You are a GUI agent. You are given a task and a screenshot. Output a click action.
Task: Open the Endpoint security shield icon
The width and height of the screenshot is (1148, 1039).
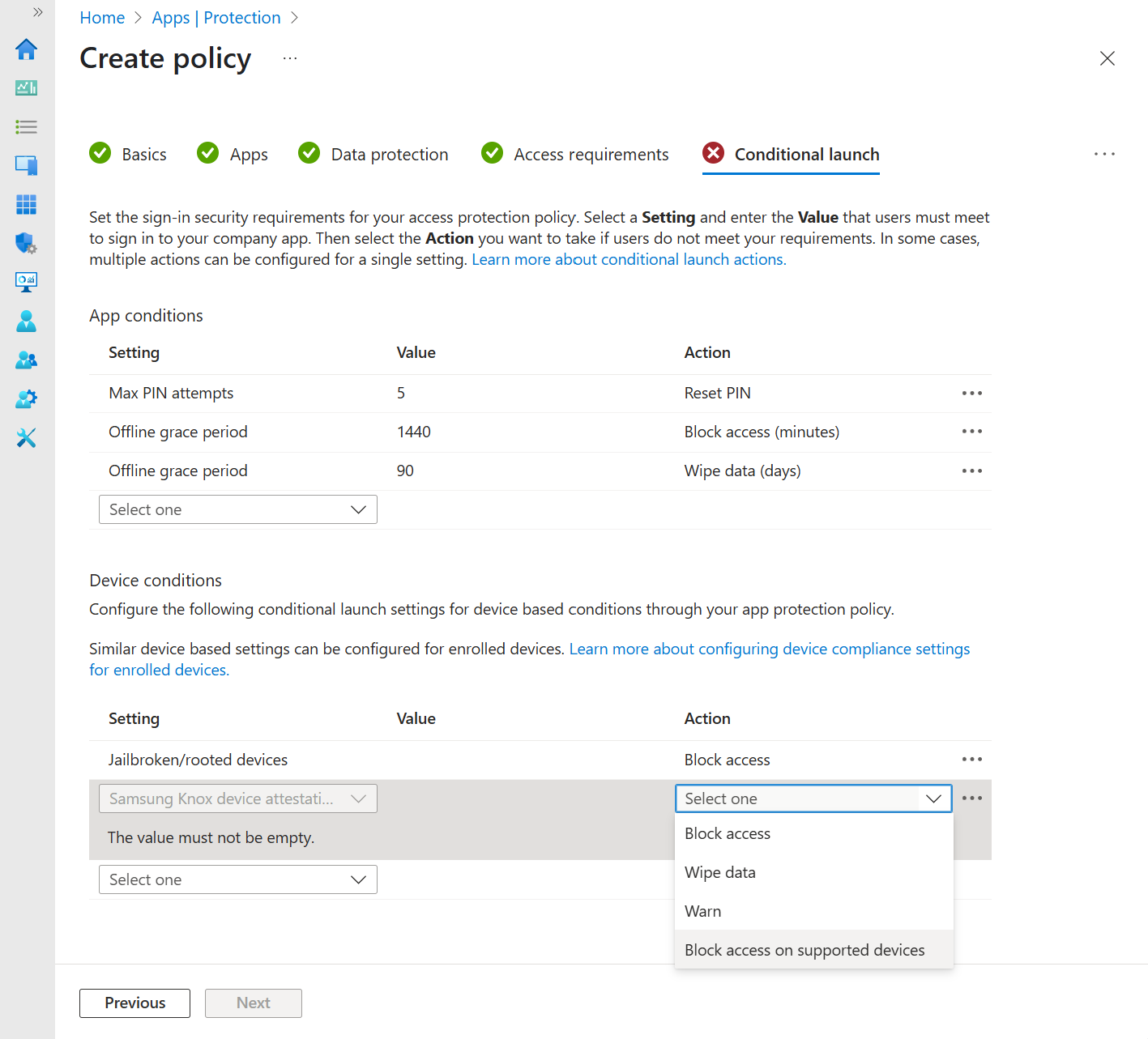[x=27, y=243]
